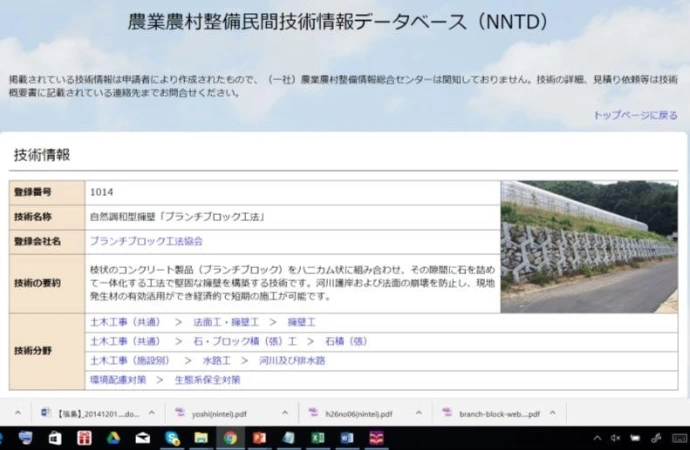Image resolution: width=690 pixels, height=450 pixels.
Task: Open Google Chrome from the taskbar
Action: coord(229,438)
